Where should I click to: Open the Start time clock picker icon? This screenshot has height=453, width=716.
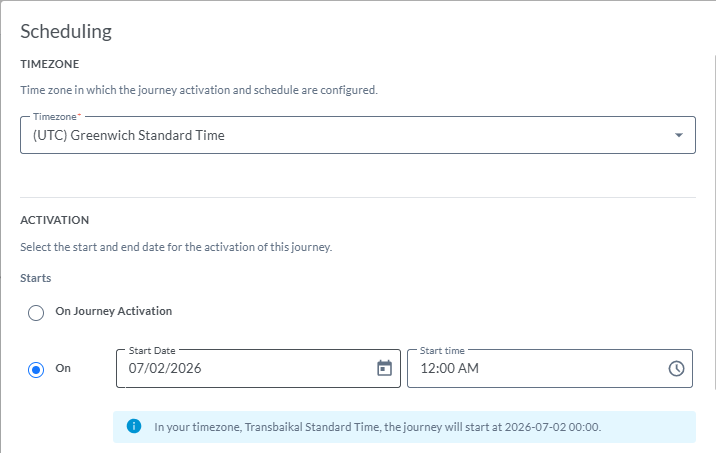pyautogui.click(x=676, y=369)
